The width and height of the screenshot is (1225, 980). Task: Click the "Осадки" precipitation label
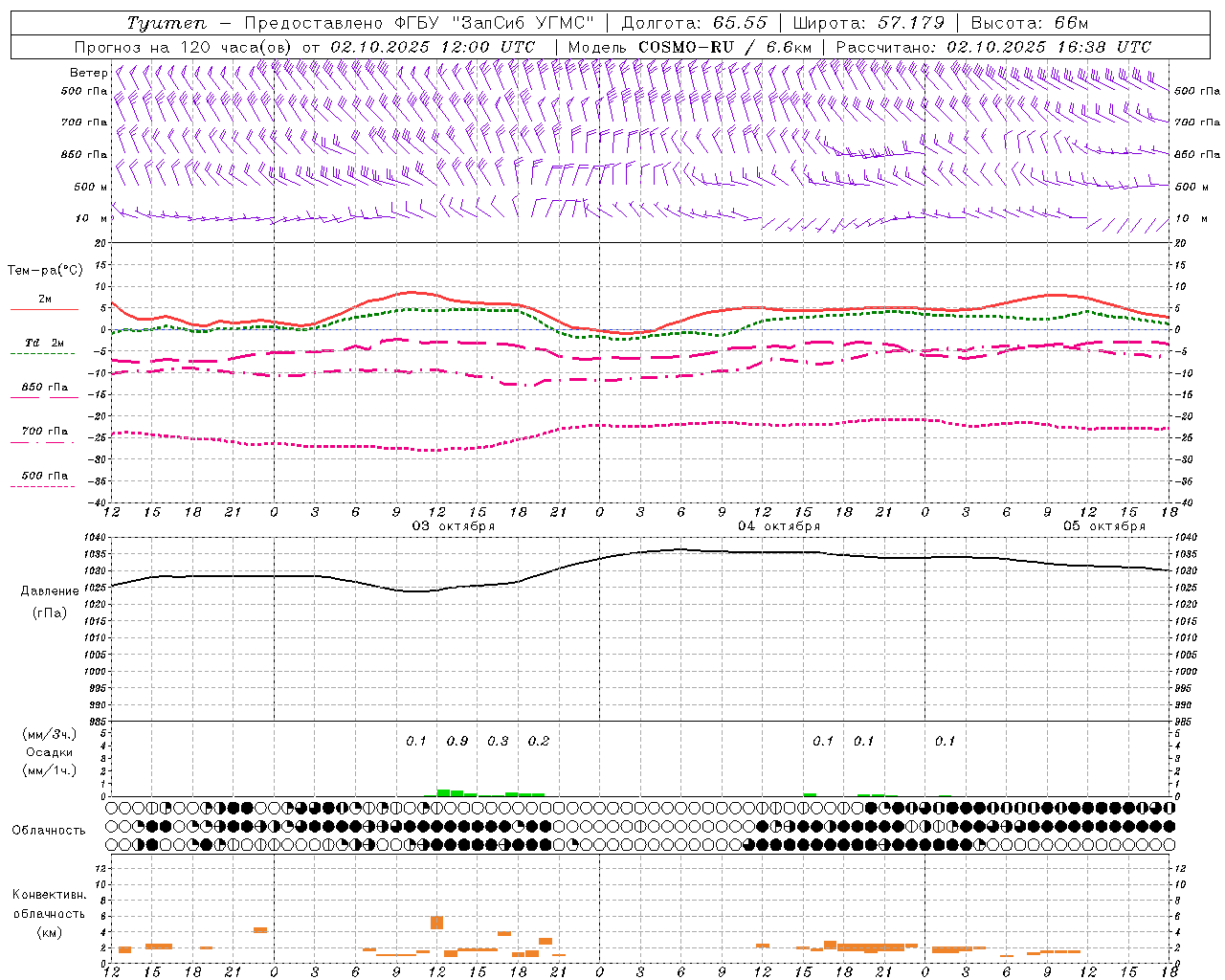pyautogui.click(x=50, y=752)
